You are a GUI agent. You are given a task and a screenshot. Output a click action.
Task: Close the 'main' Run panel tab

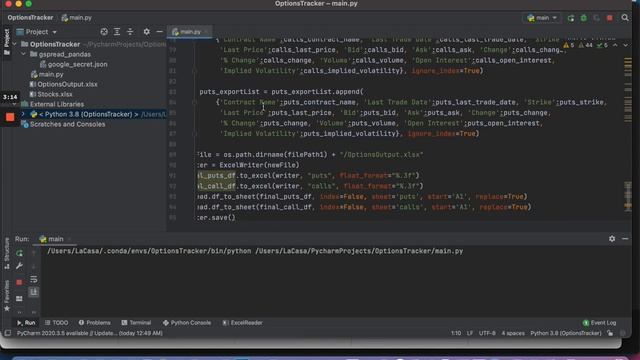point(69,239)
